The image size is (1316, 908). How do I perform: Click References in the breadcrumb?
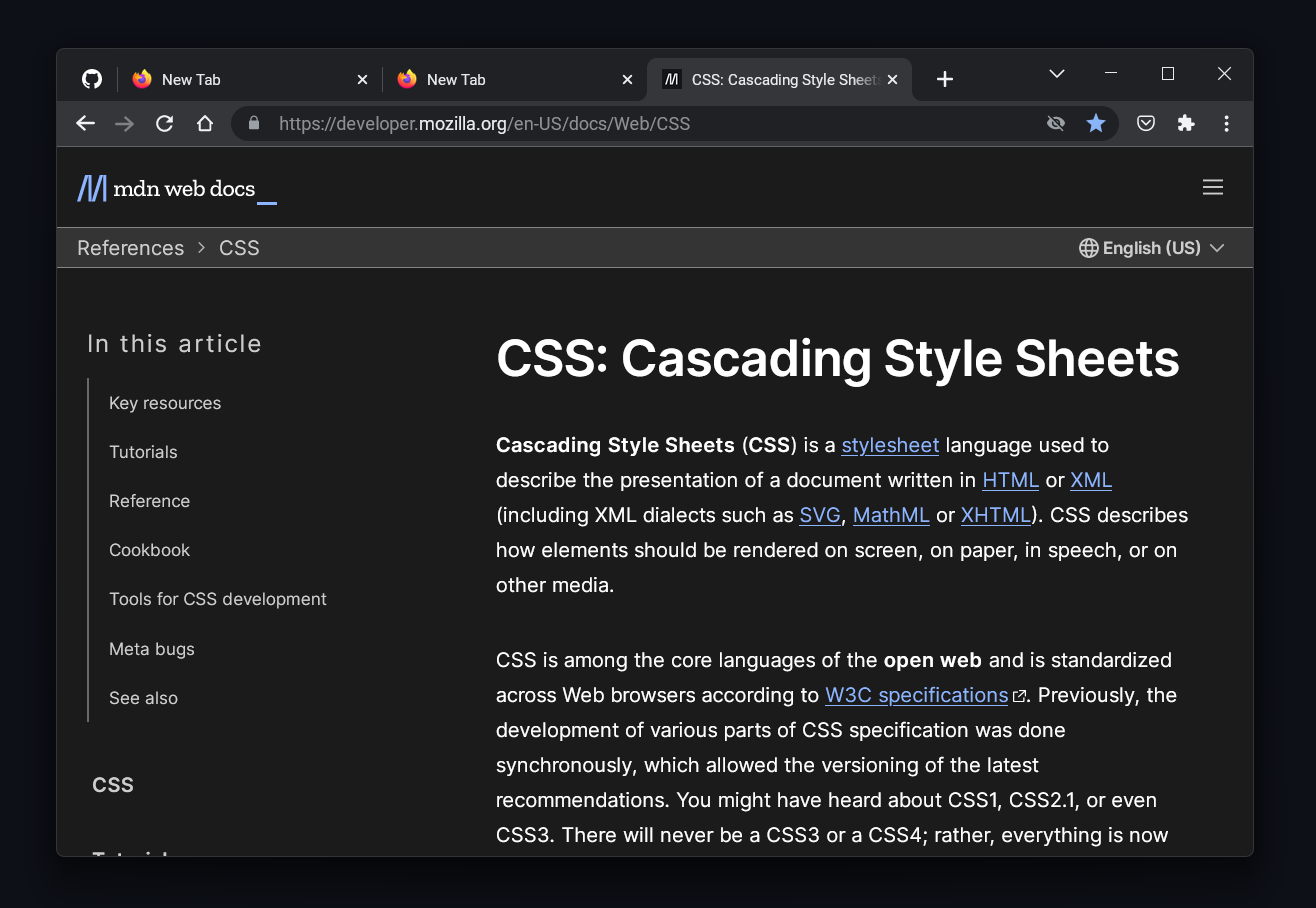click(x=131, y=248)
